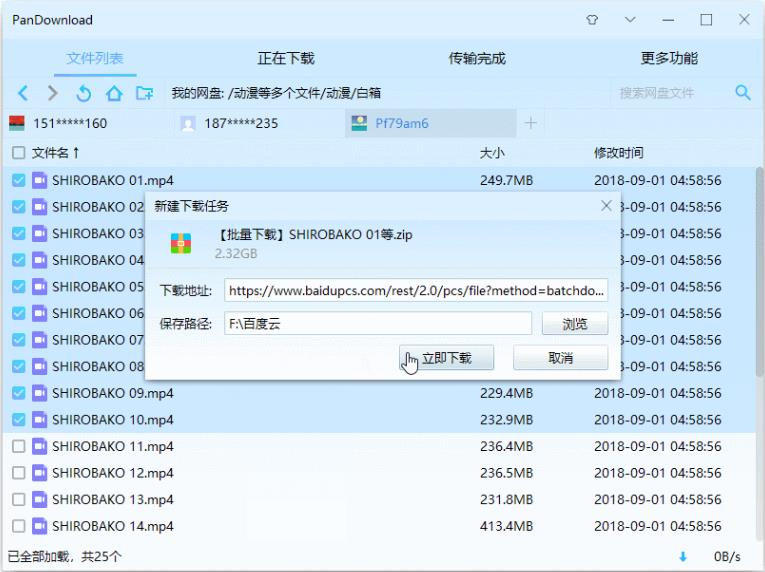This screenshot has height=572, width=765.
Task: Click status text 已全部加载，共25个
Action: click(65, 556)
